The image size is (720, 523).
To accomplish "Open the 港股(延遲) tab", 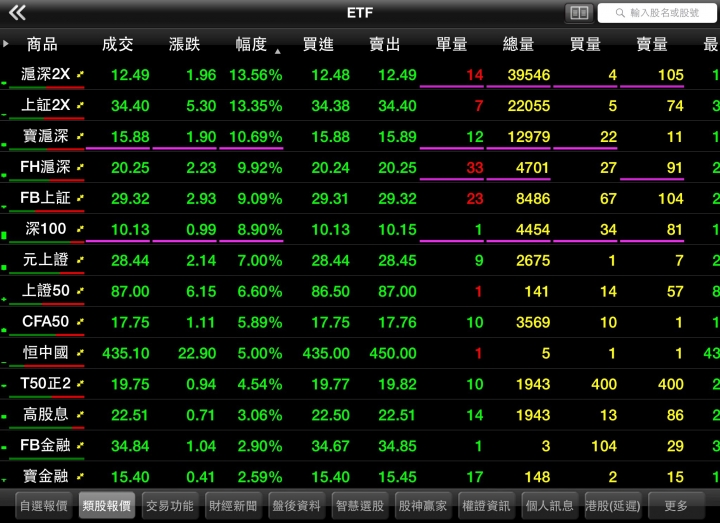I will click(613, 506).
